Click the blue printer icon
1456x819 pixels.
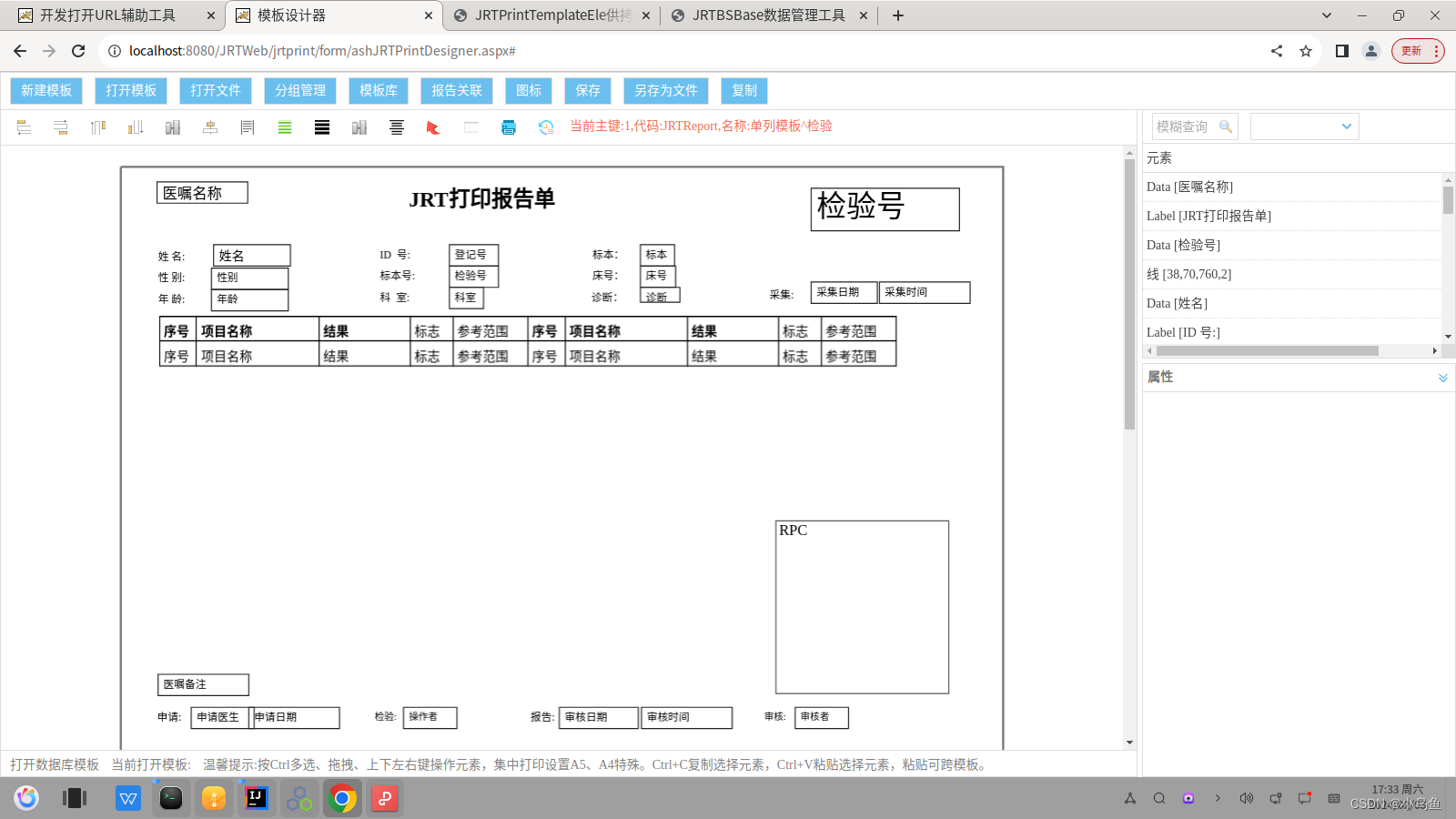click(x=509, y=127)
